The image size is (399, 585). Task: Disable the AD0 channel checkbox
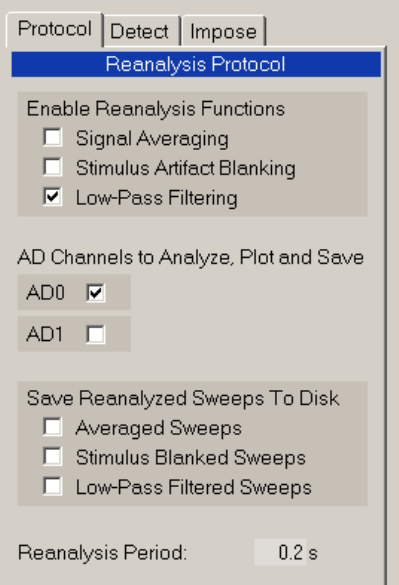pos(96,292)
